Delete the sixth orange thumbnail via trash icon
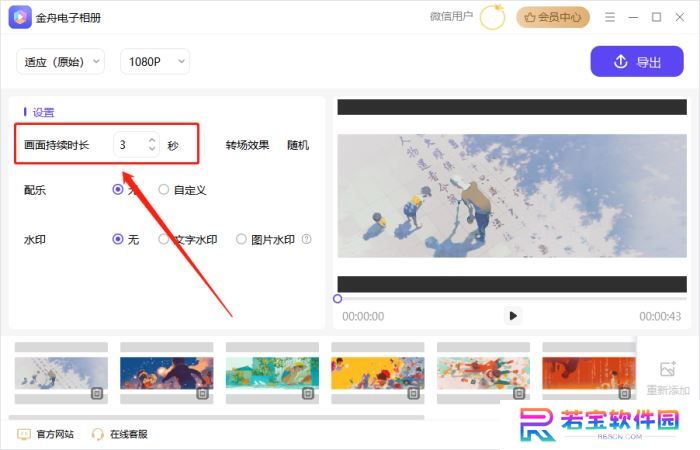Viewport: 700px width, 450px height. 625,393
